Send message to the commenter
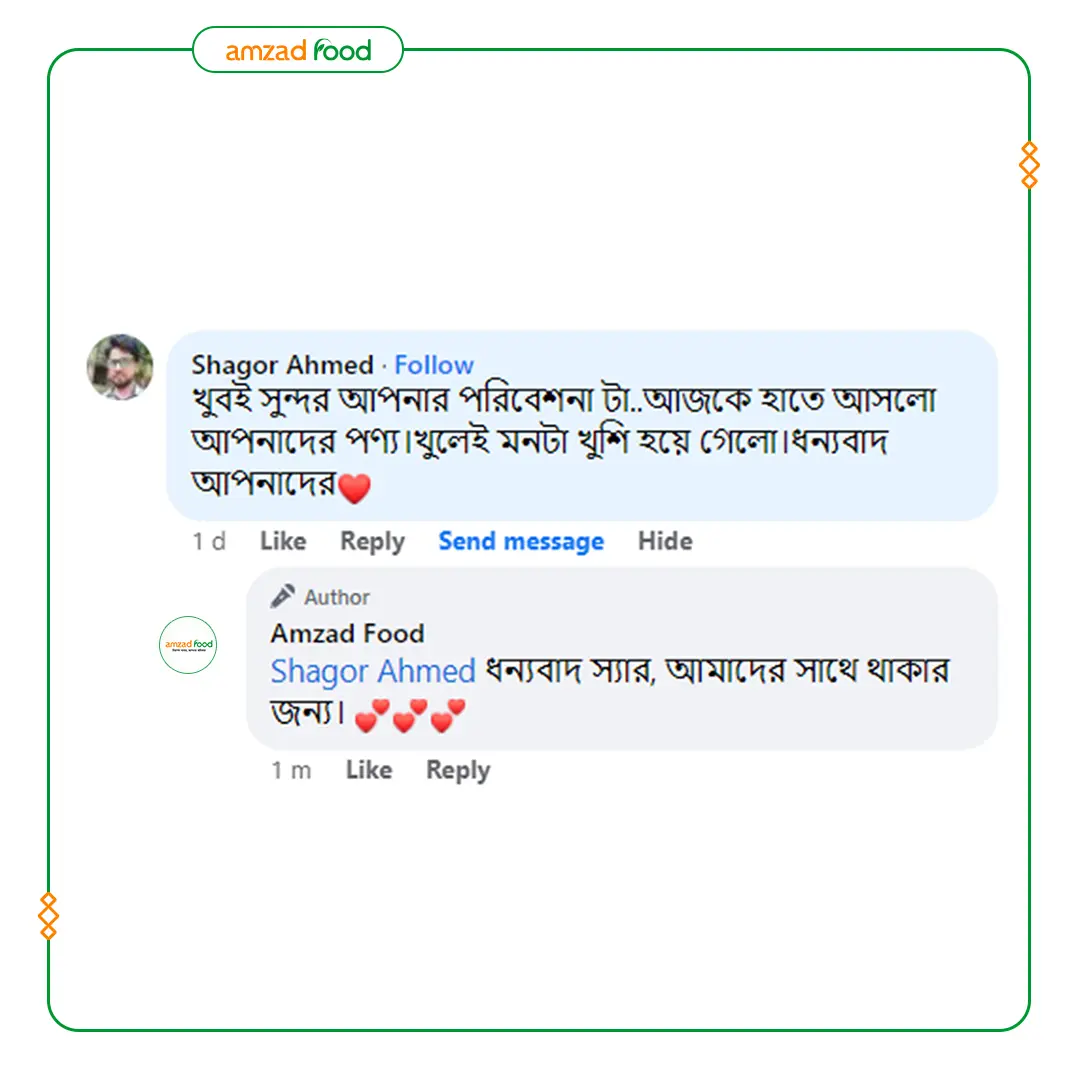1080x1080 pixels. click(x=521, y=542)
